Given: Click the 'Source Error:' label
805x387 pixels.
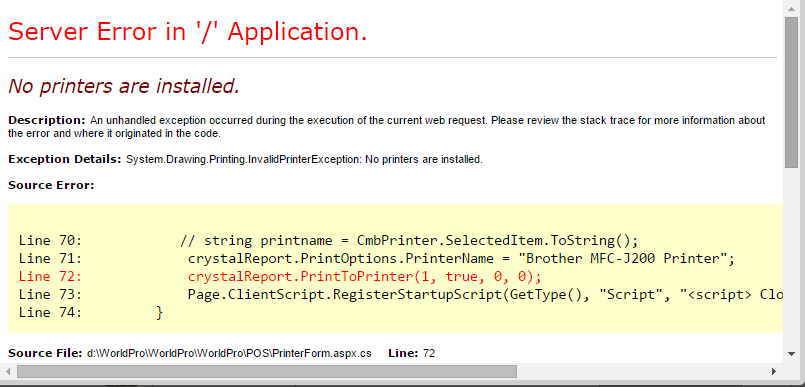Looking at the screenshot, I should (51, 185).
